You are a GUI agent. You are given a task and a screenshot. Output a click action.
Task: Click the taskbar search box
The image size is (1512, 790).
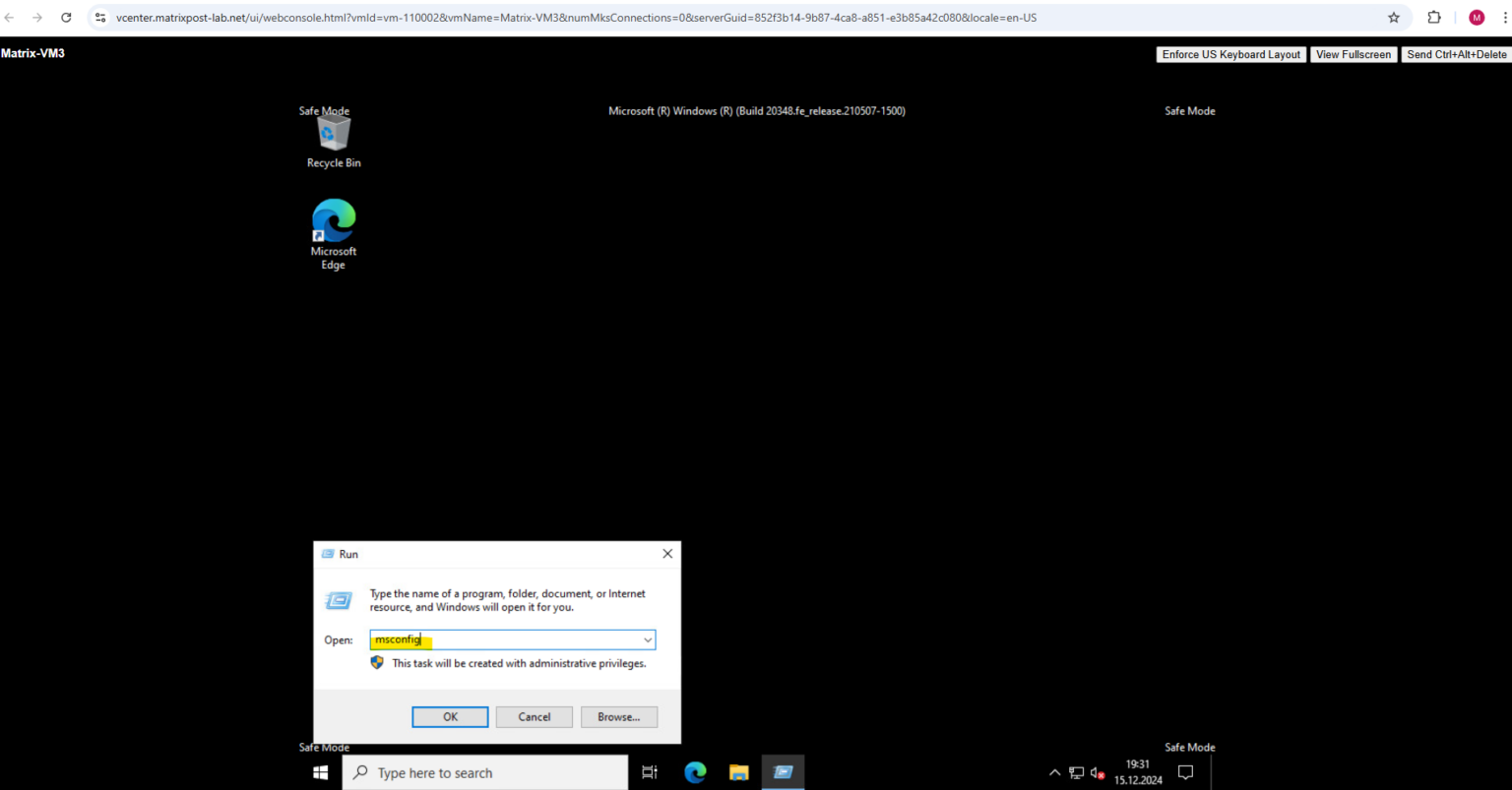click(484, 772)
